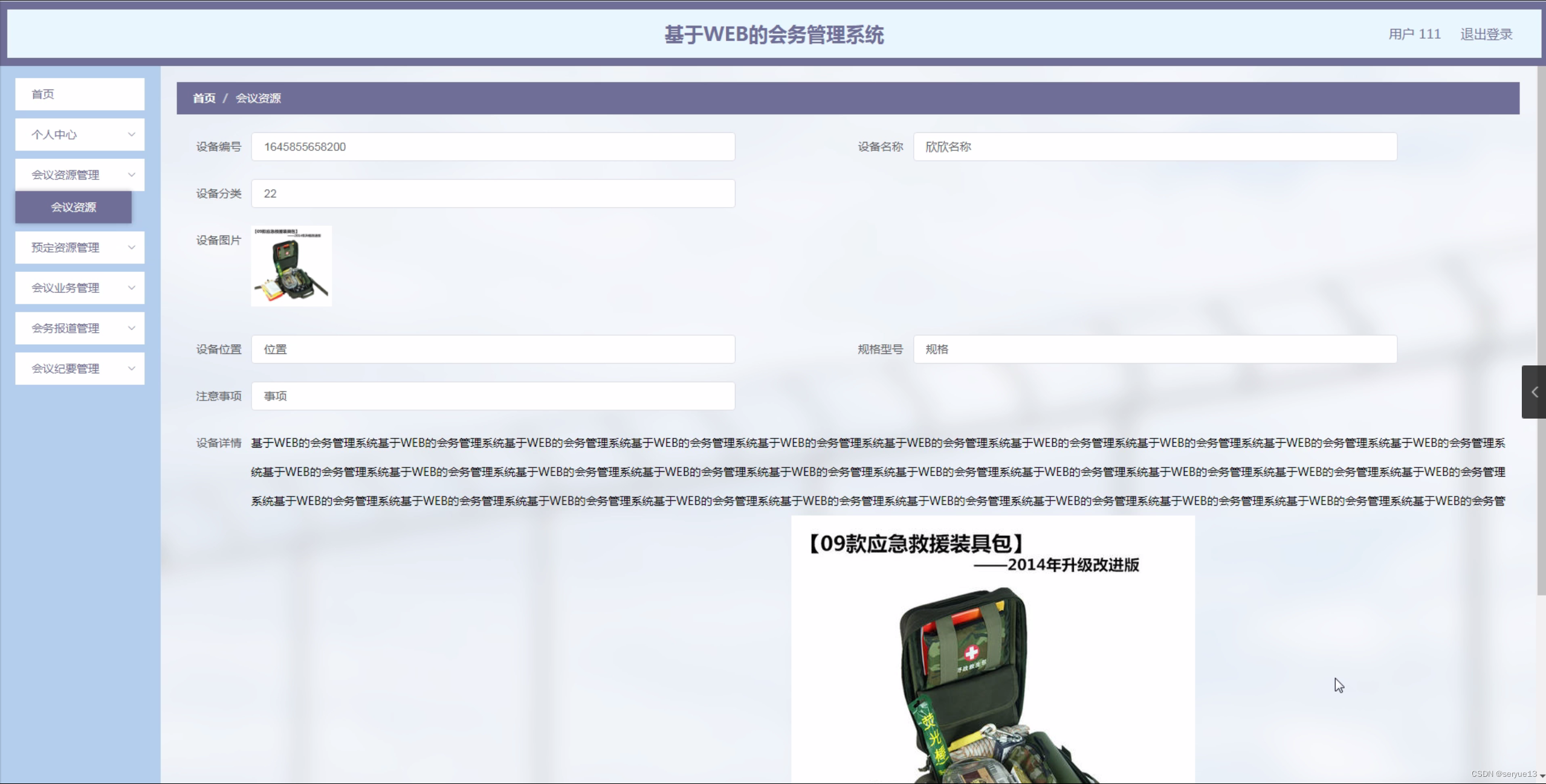
Task: Expand the 个人中心 section
Action: point(79,134)
